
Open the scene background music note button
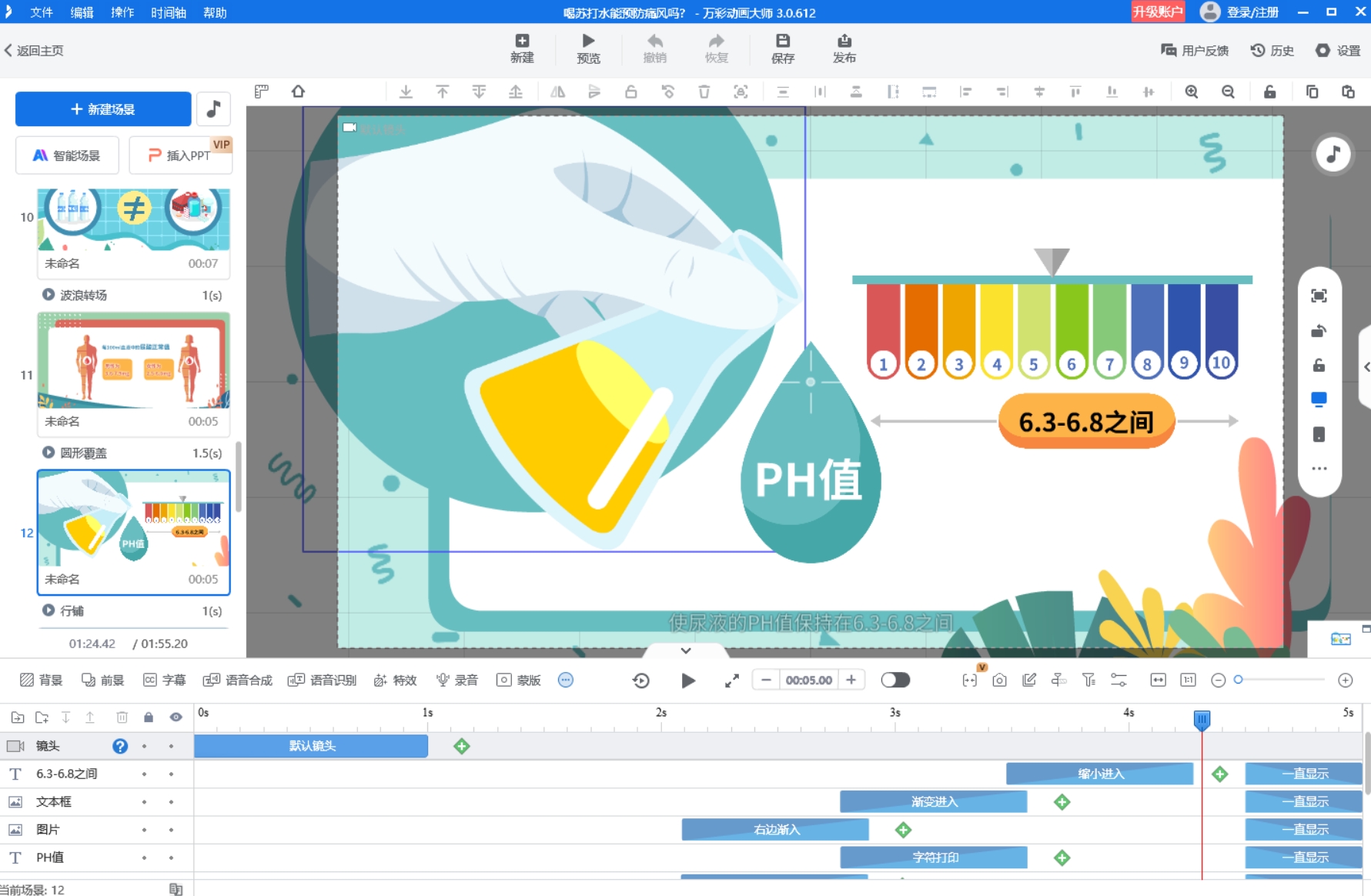point(214,109)
